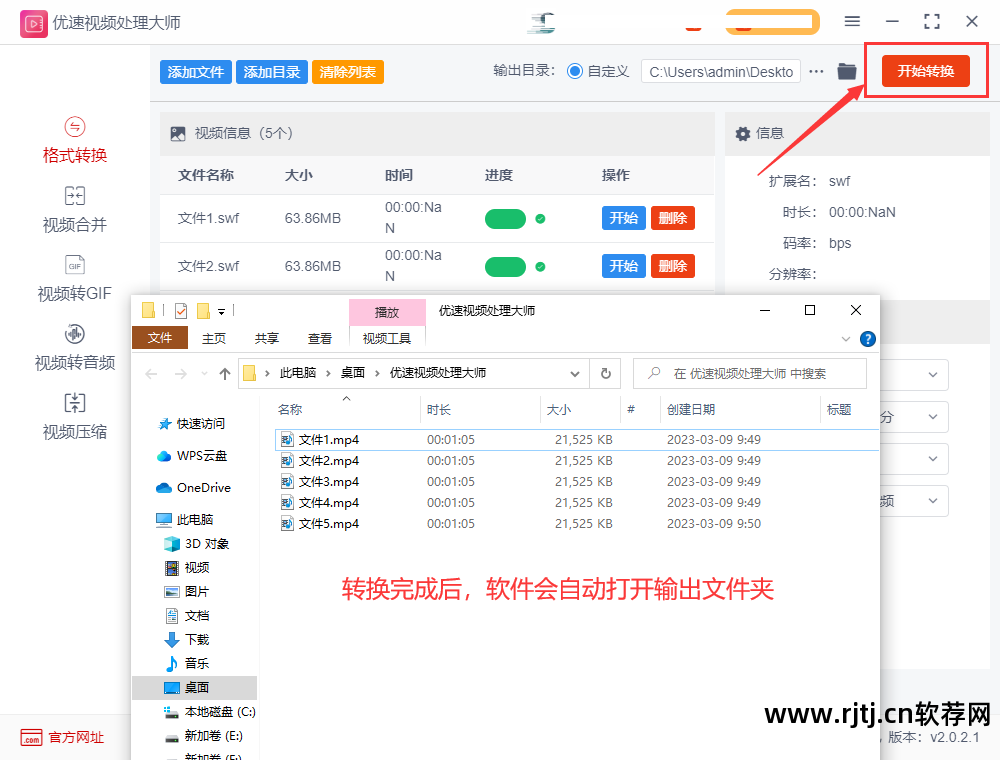Open 快速访问 in navigation pane
Screen dimensions: 1000x760
[191, 424]
